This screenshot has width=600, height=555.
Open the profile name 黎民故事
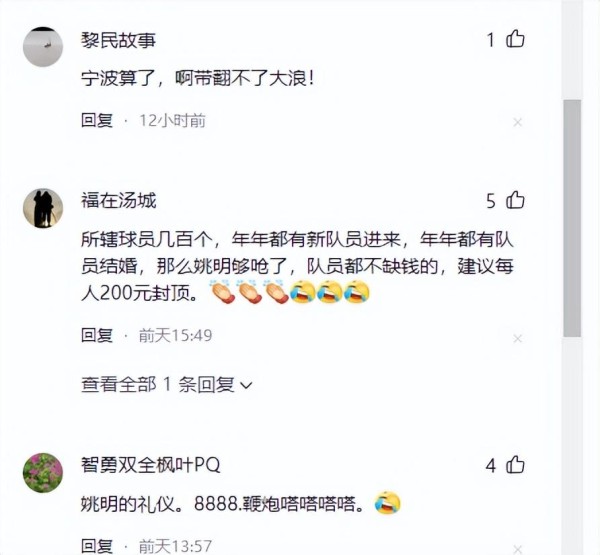point(118,40)
